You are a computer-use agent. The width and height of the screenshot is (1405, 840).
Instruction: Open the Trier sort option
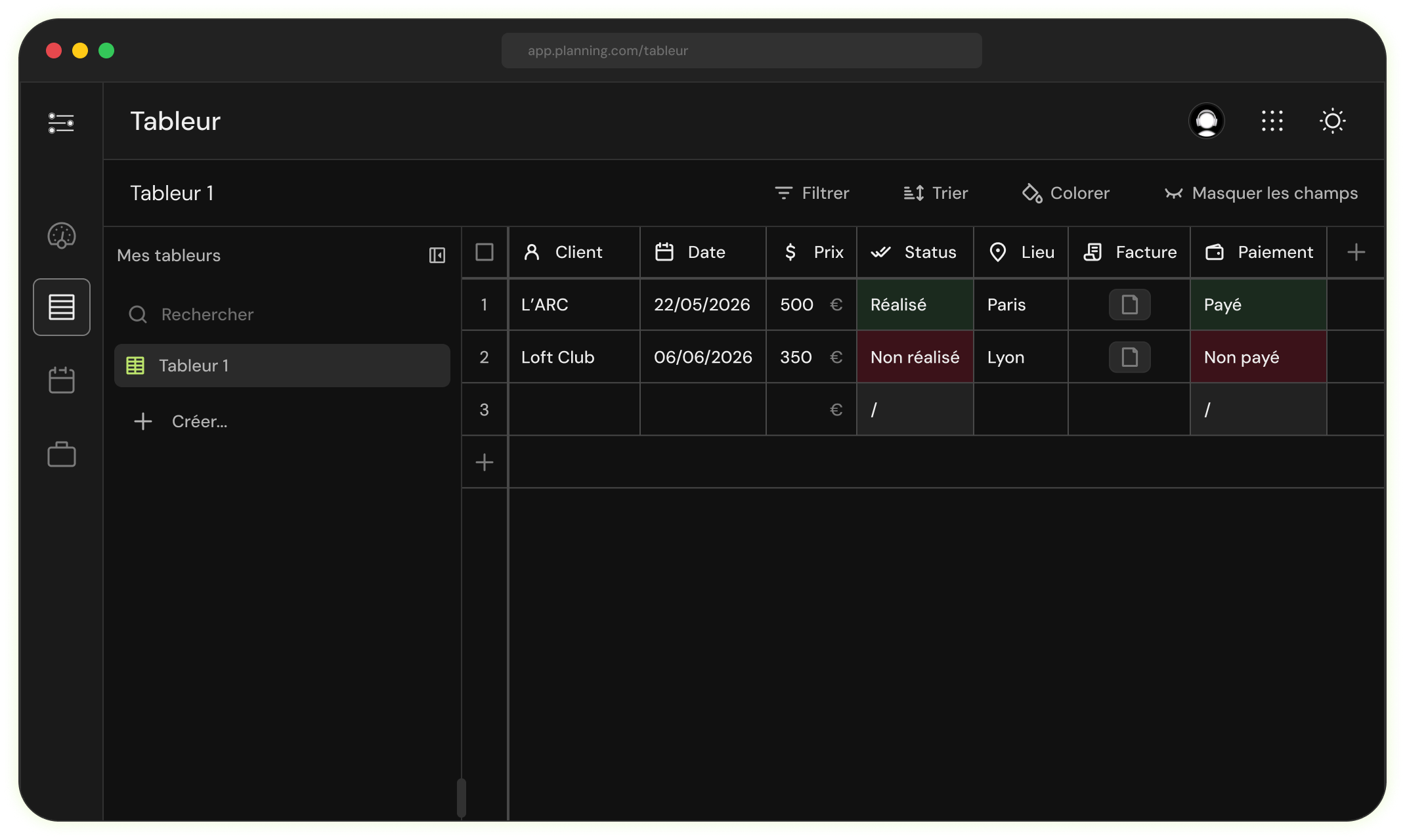click(936, 193)
